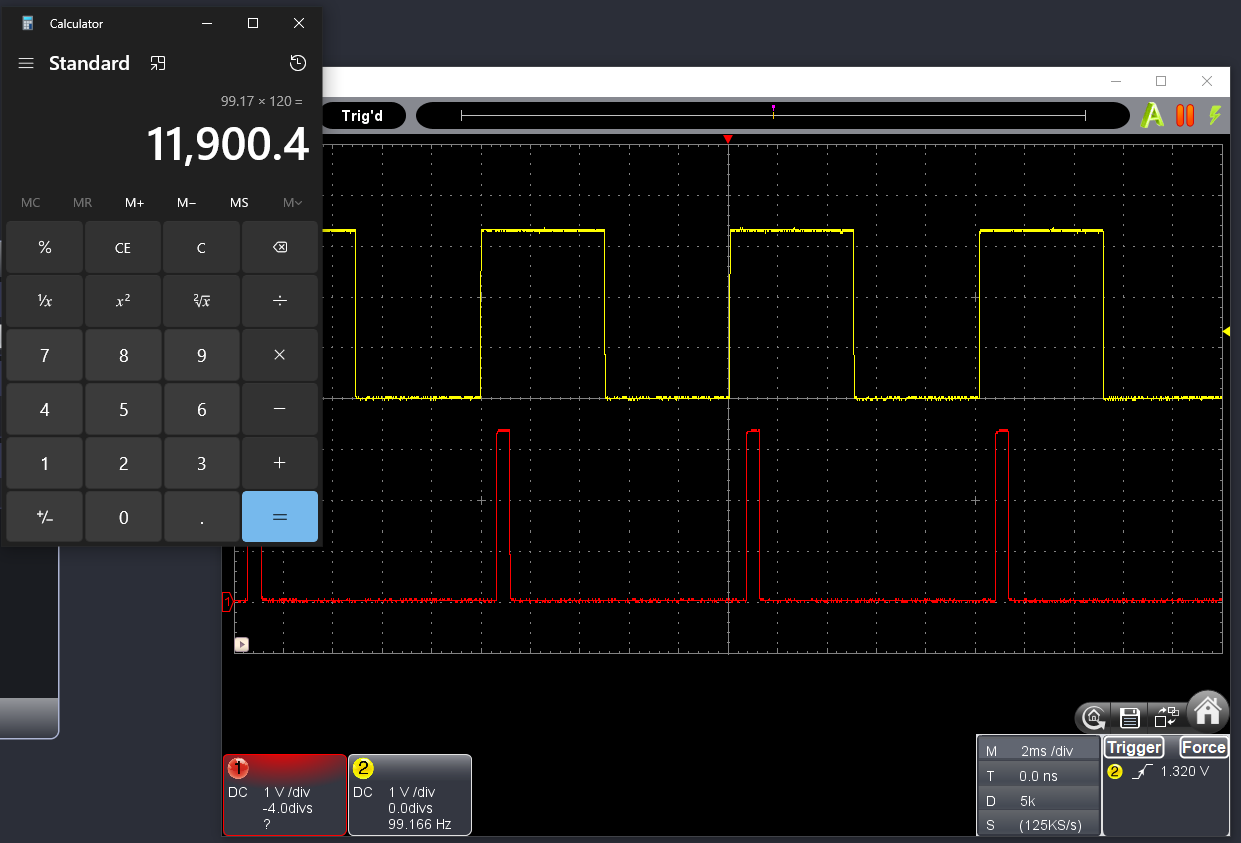Click the large oscilloscope Home icon
The height and width of the screenshot is (843, 1241).
coord(1208,709)
